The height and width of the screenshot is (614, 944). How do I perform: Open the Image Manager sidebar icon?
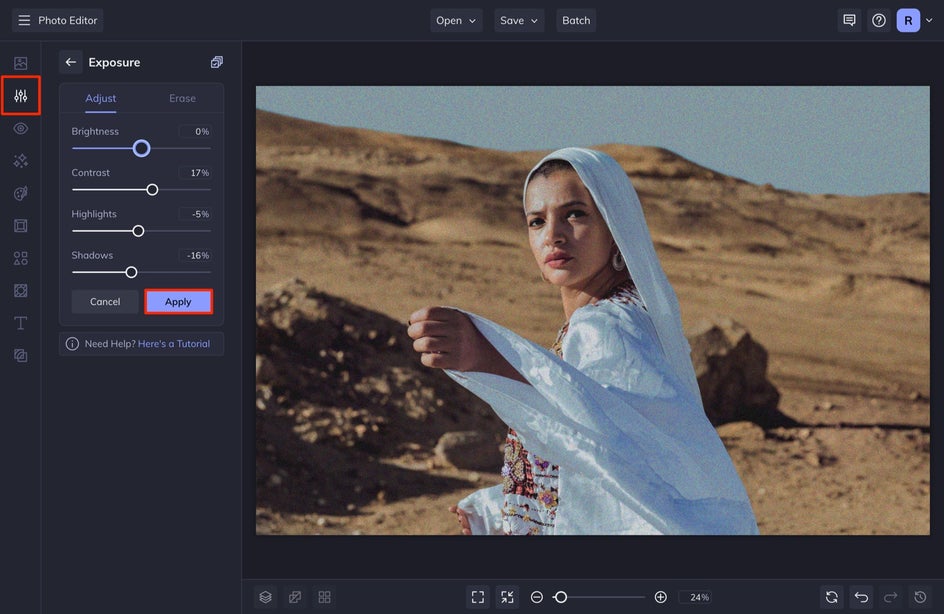(20, 63)
